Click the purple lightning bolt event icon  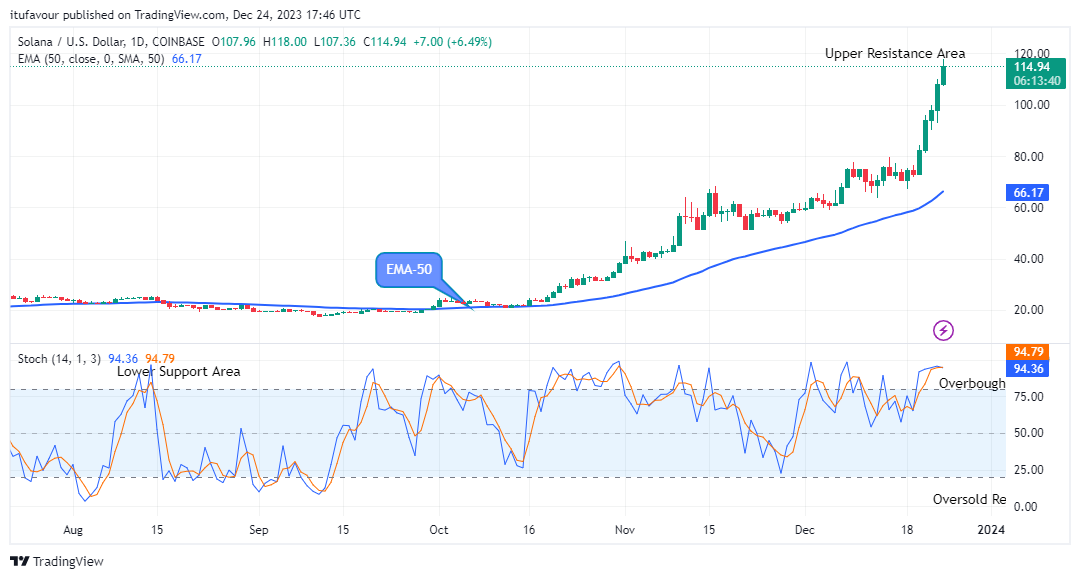943,330
